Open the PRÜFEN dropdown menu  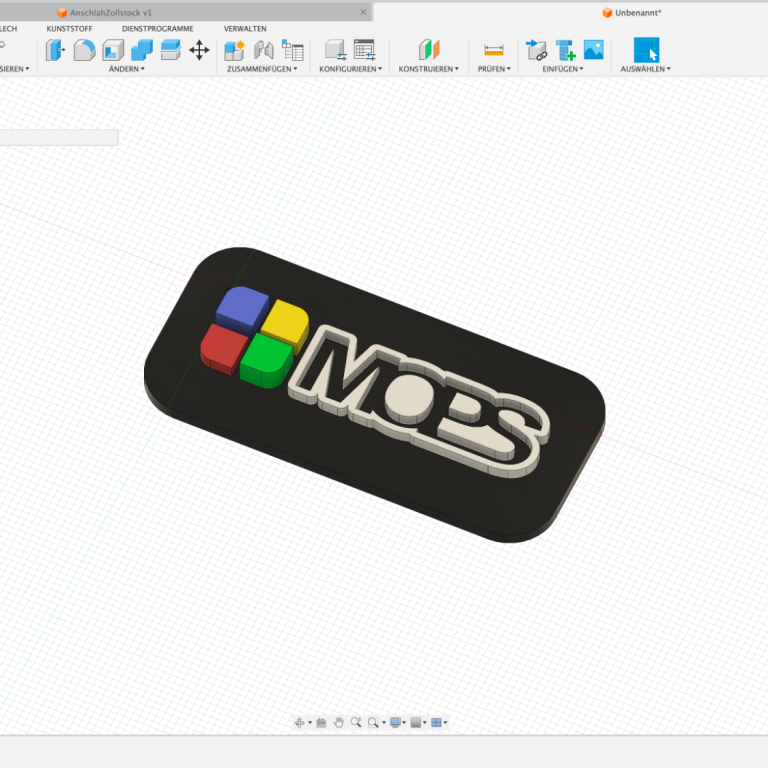(x=494, y=69)
